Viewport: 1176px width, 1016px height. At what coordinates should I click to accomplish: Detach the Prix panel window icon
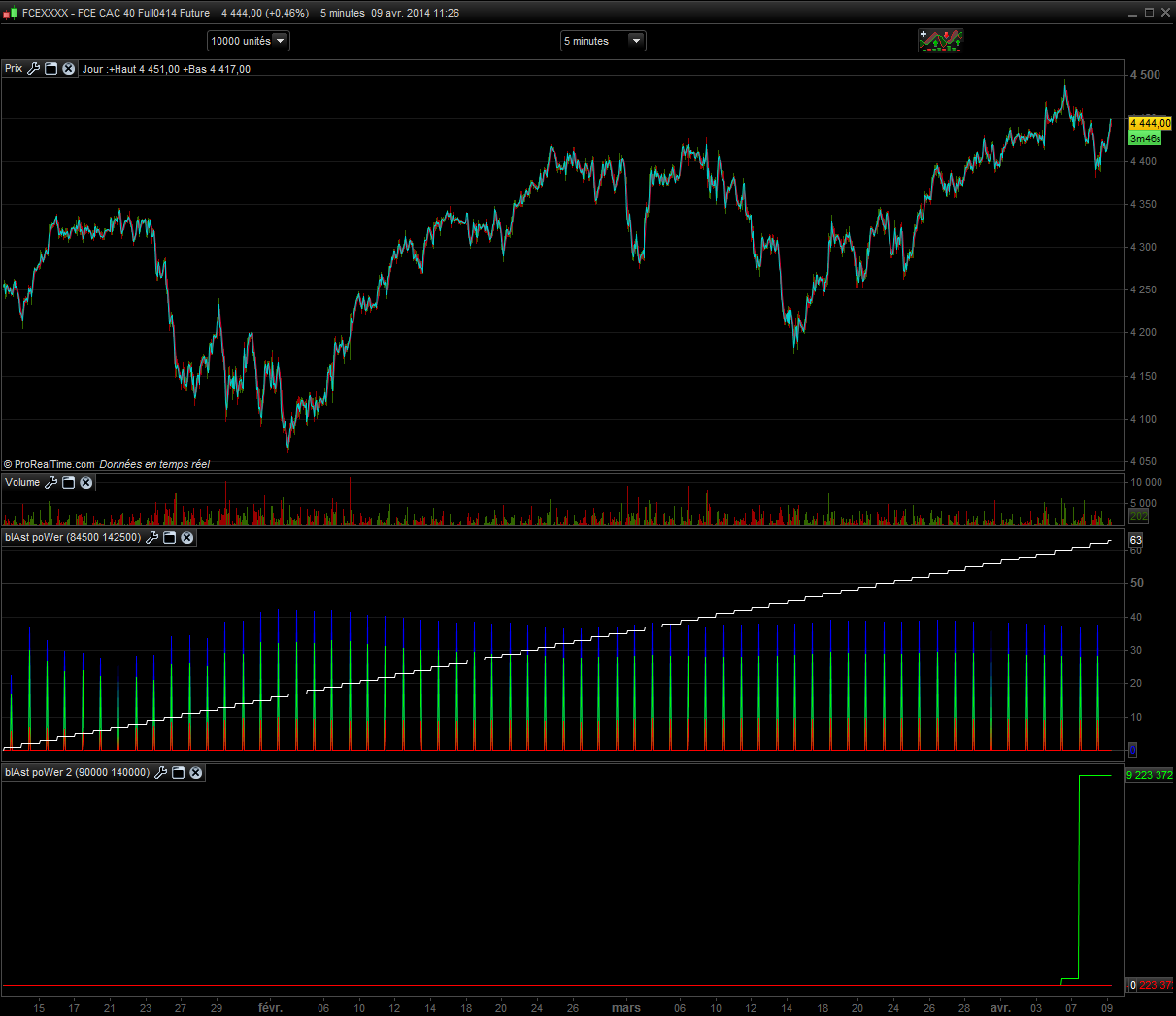click(51, 69)
